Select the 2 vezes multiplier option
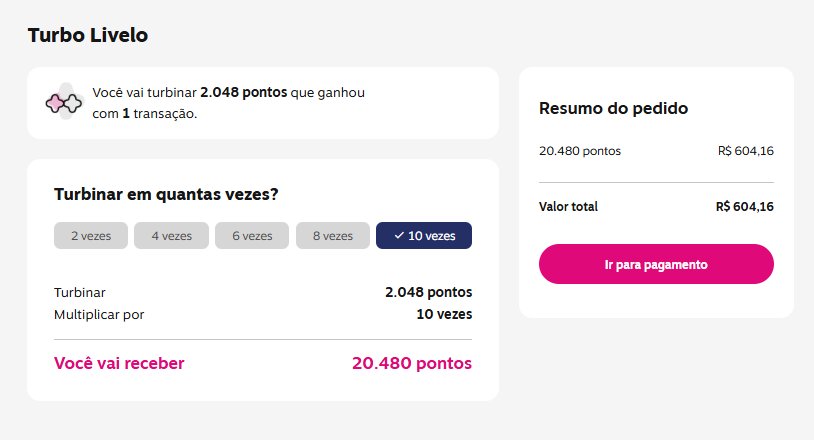The image size is (814, 440). (91, 236)
